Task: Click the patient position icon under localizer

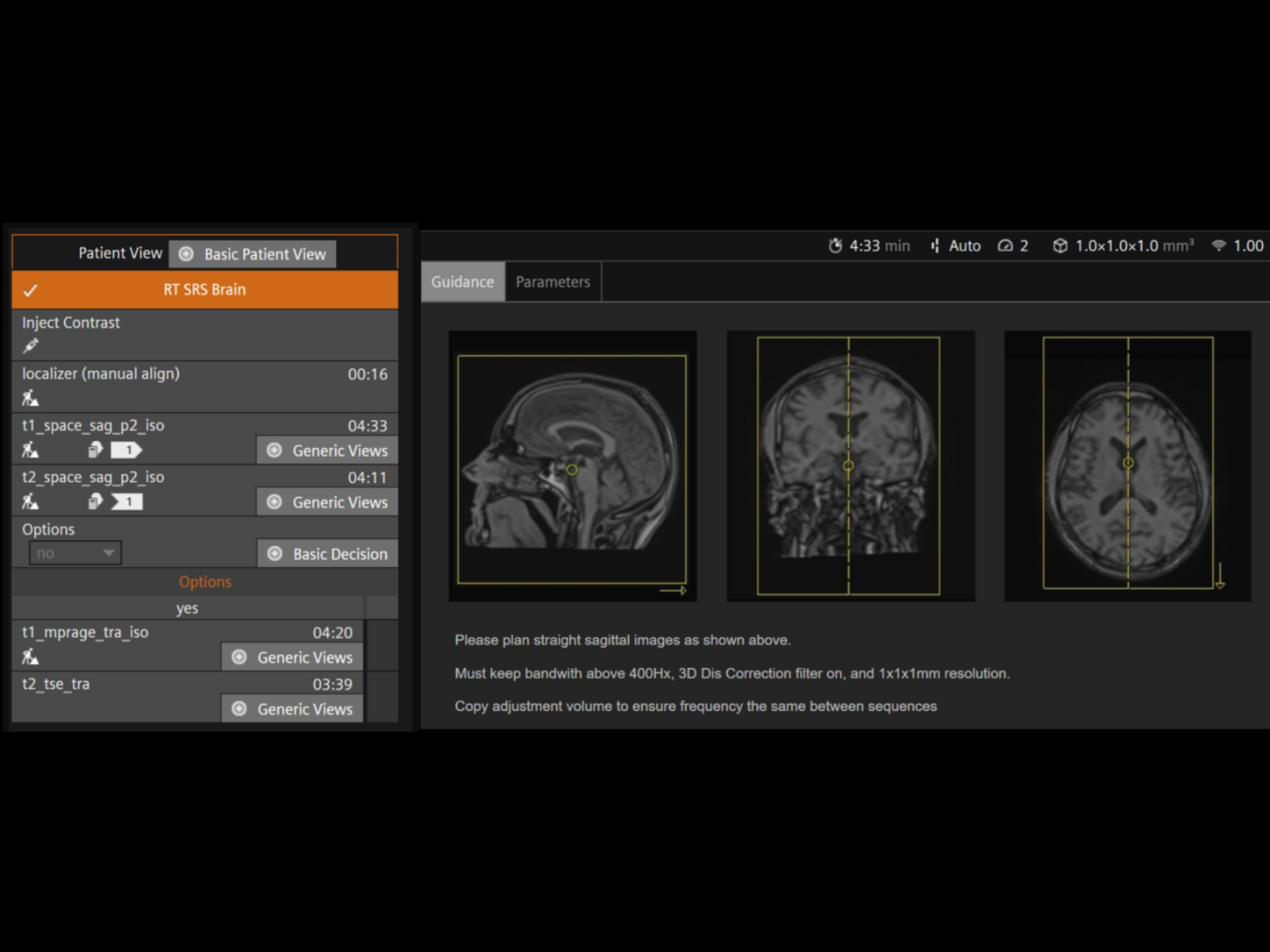Action: click(29, 397)
